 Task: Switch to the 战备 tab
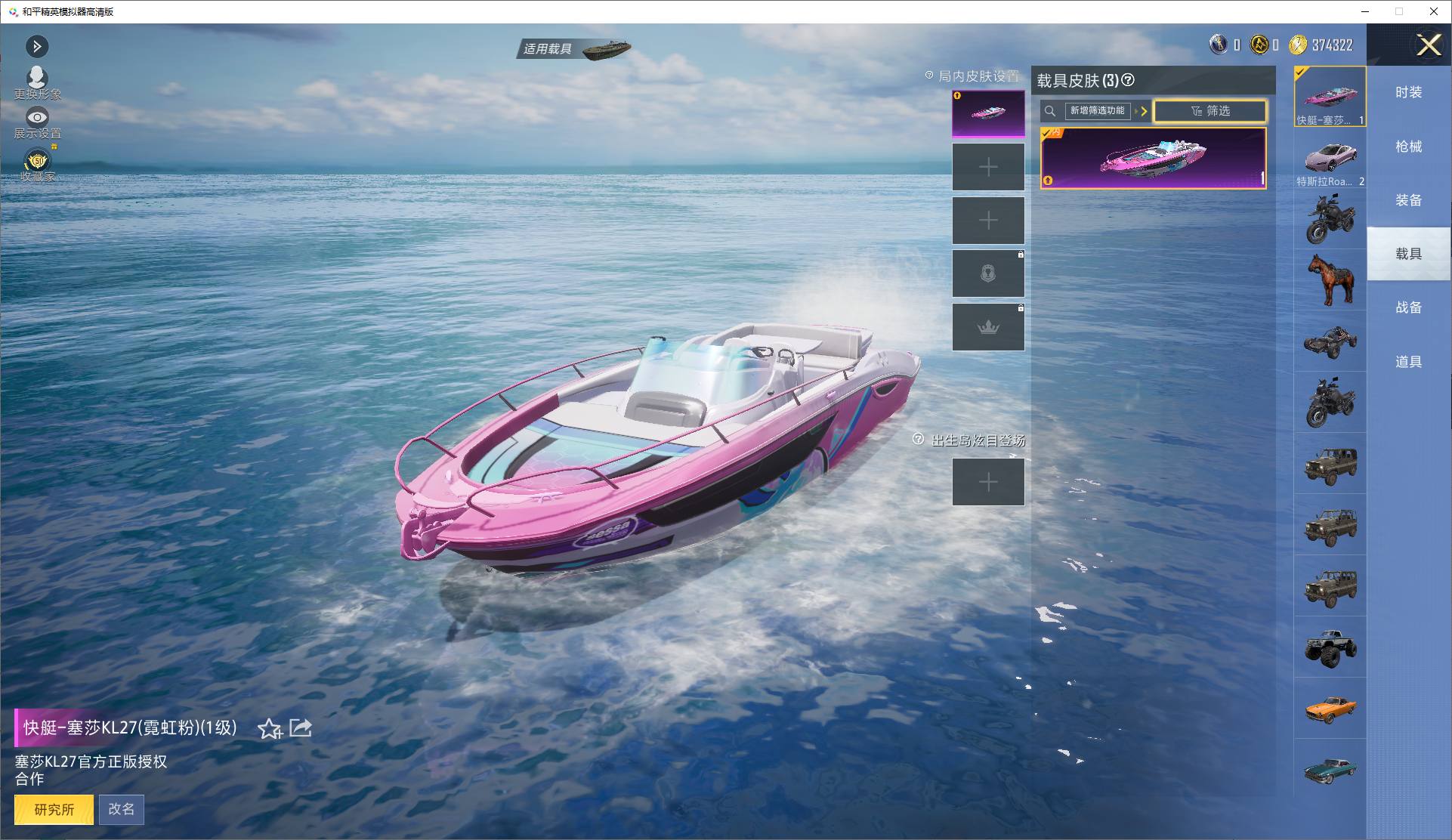1408,307
